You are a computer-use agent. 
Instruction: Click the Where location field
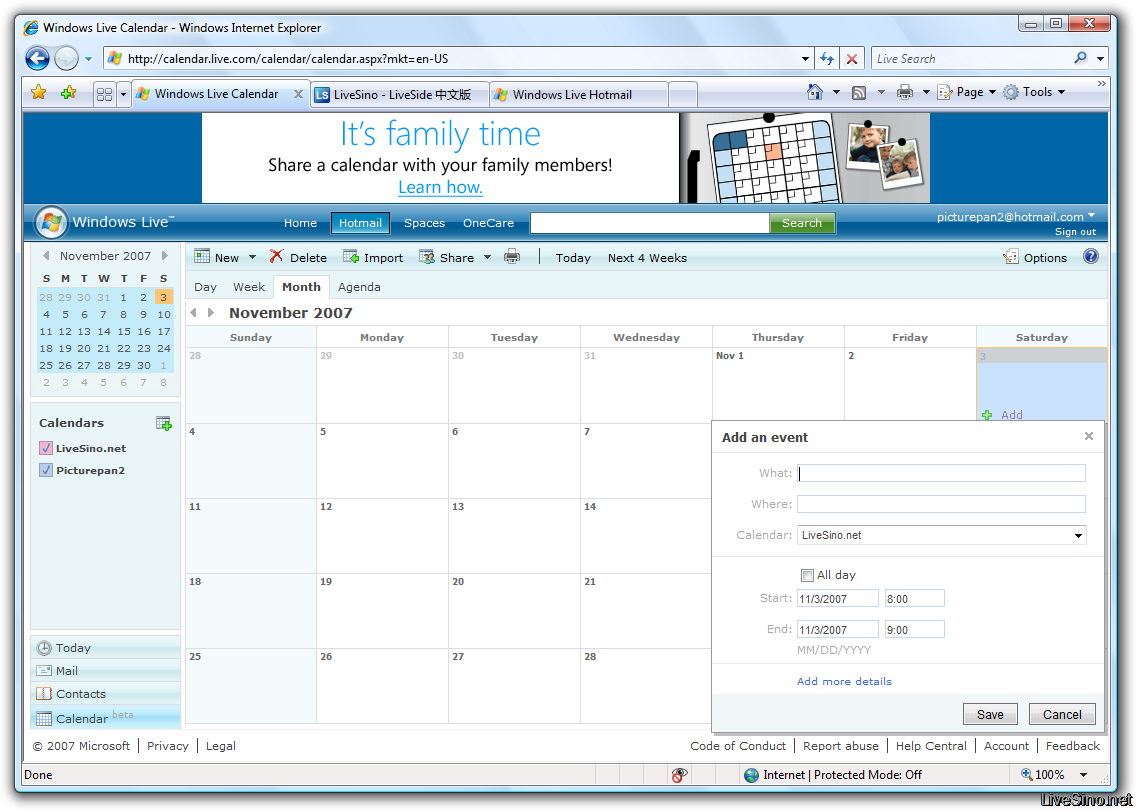click(x=941, y=504)
